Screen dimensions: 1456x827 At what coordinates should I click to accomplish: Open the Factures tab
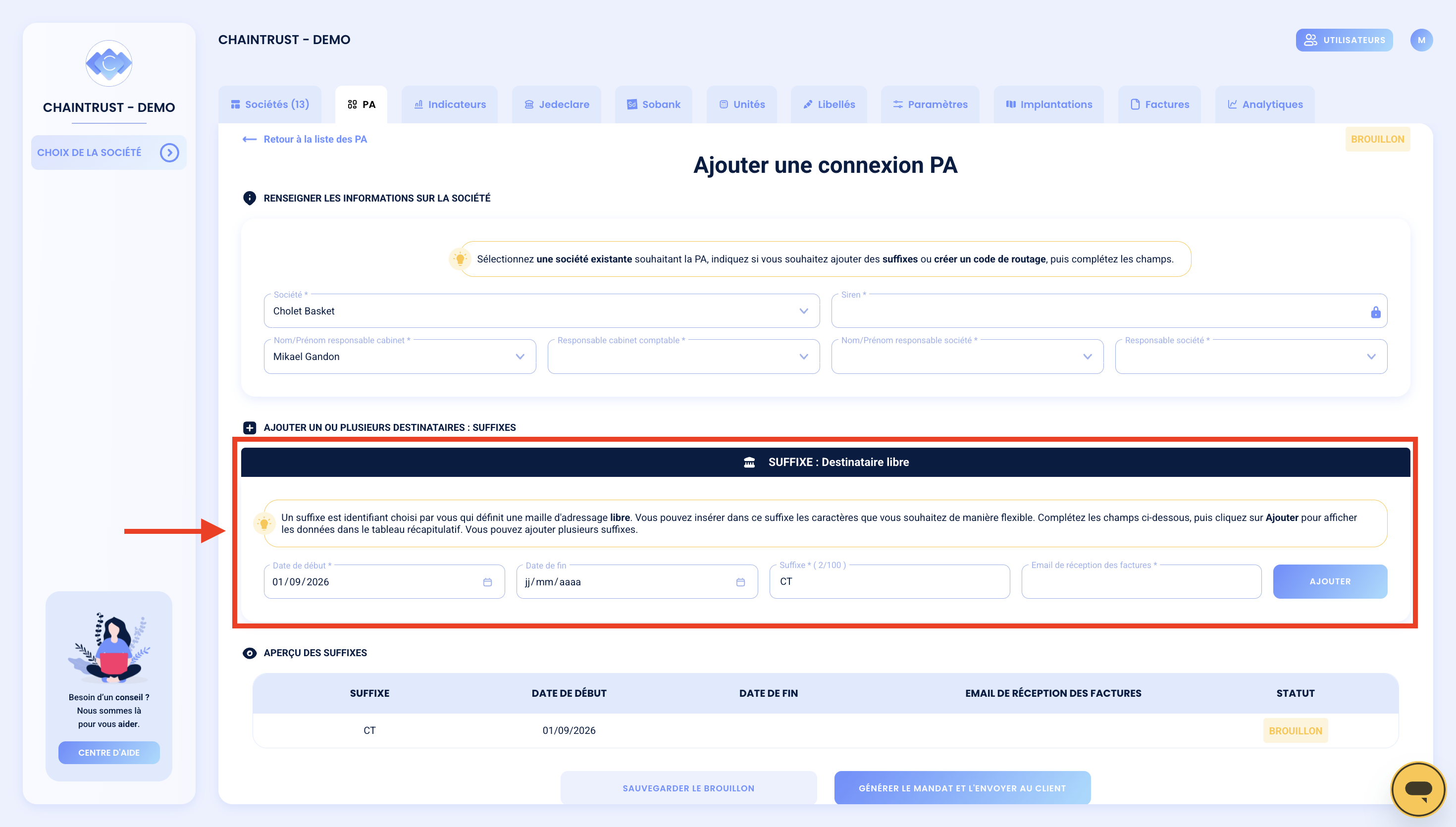tap(1159, 104)
